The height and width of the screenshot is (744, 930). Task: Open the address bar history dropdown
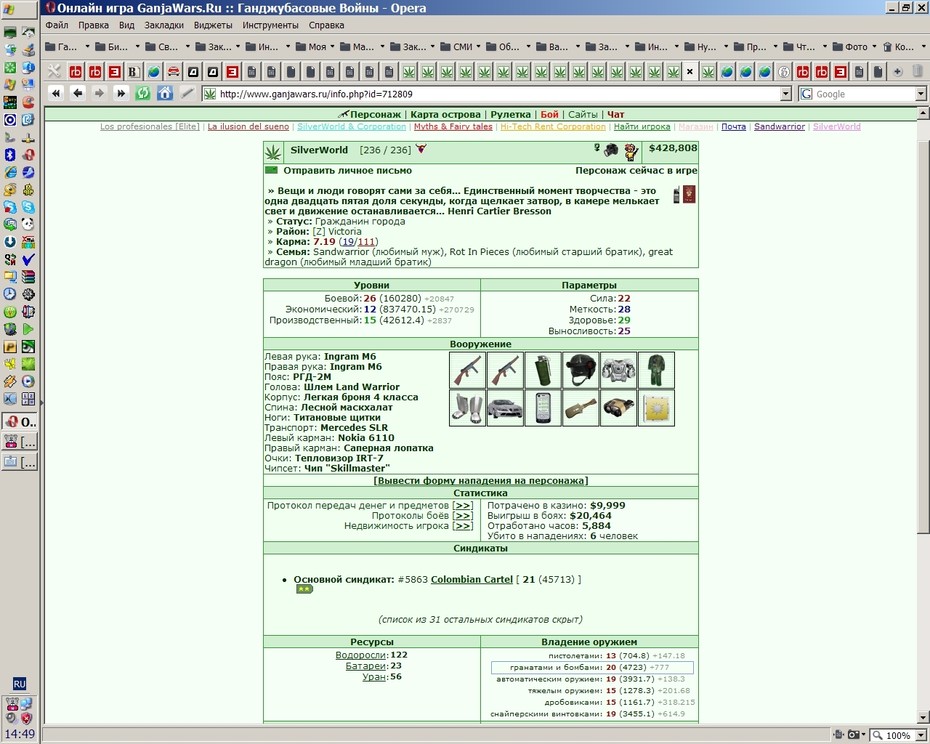786,94
